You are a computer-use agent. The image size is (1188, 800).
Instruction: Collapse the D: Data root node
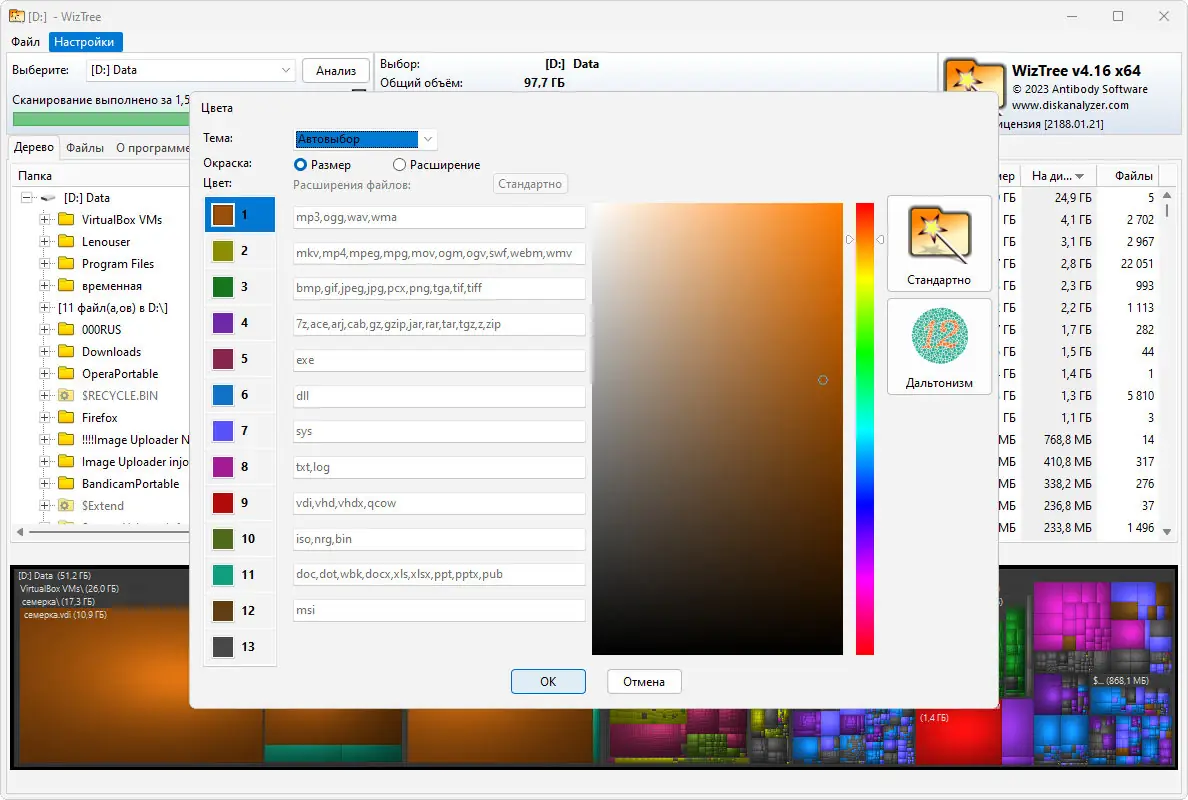pyautogui.click(x=27, y=198)
